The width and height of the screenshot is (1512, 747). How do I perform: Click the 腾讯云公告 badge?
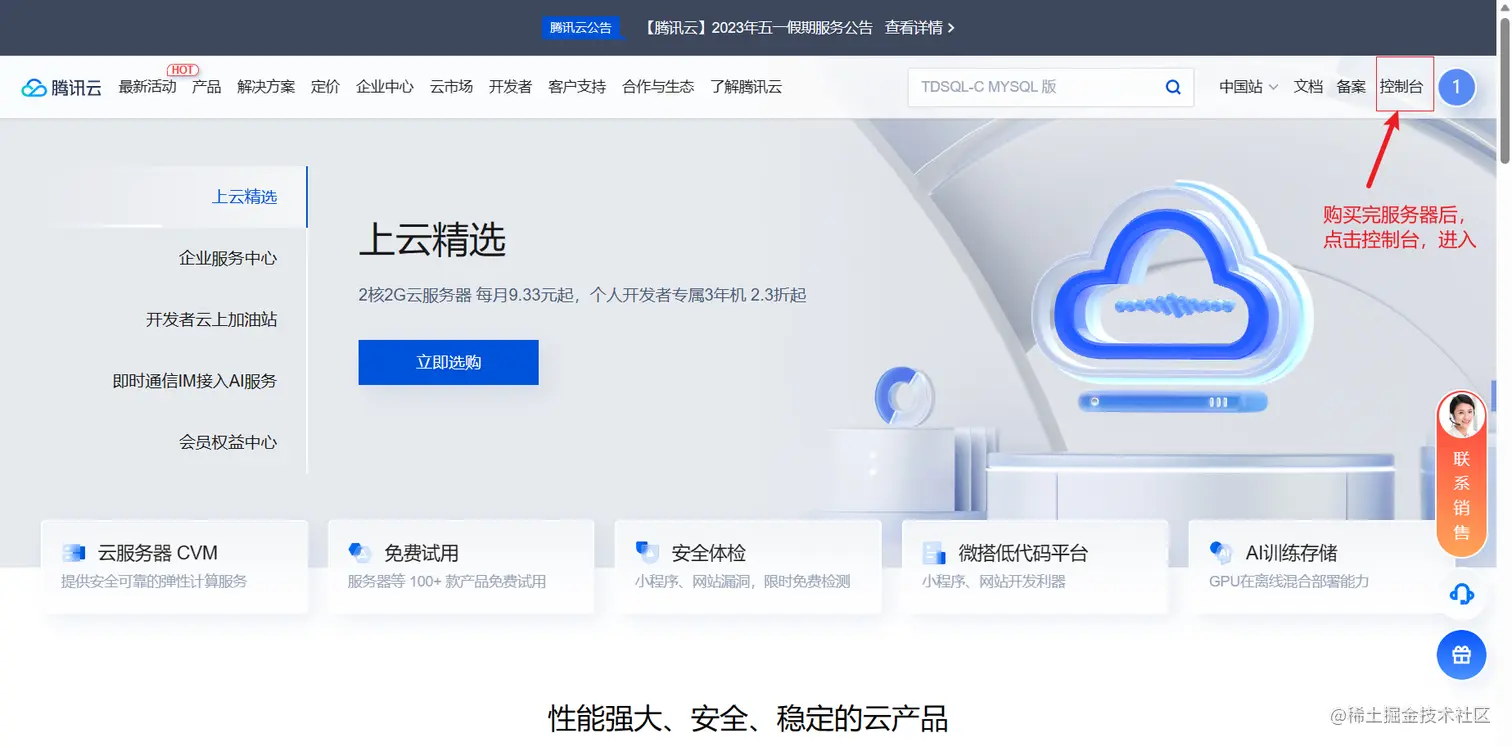(581, 28)
